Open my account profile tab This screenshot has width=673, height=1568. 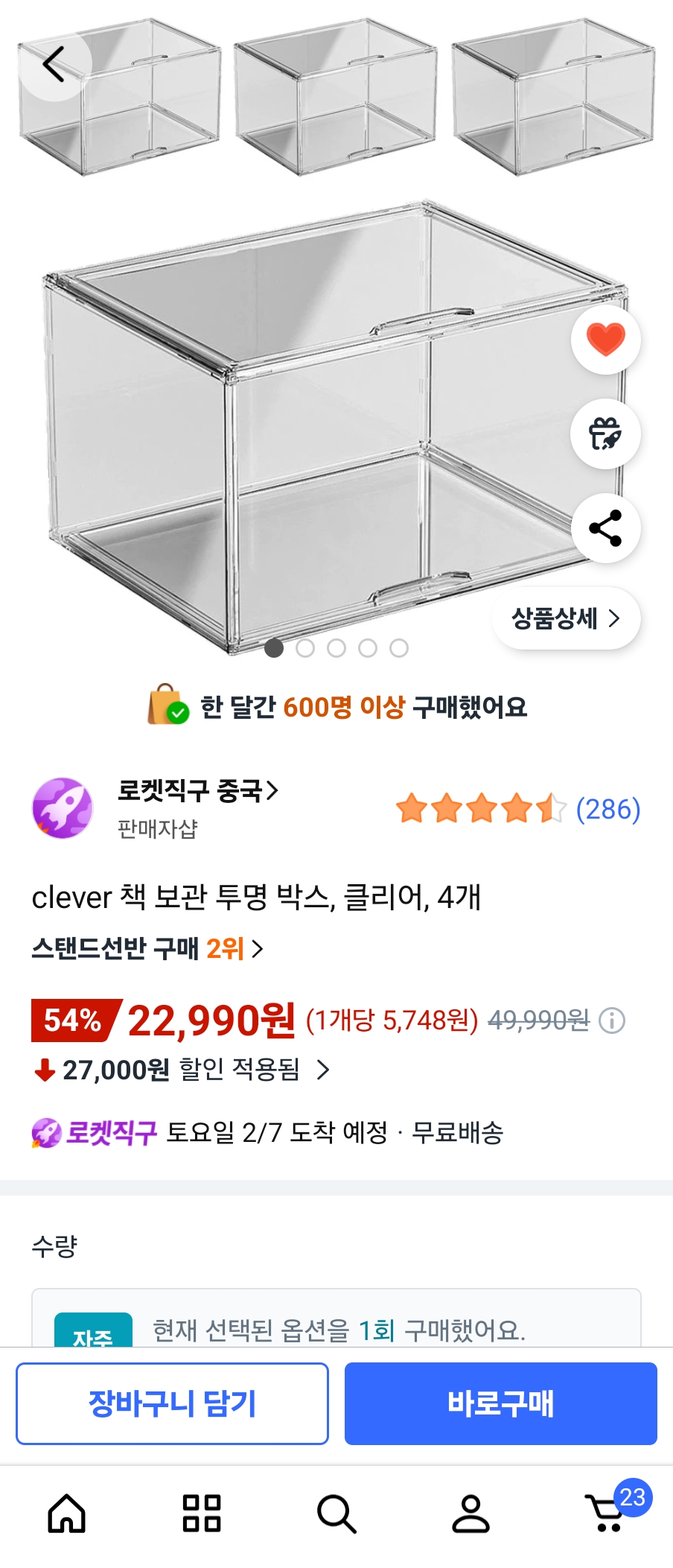[x=471, y=1514]
